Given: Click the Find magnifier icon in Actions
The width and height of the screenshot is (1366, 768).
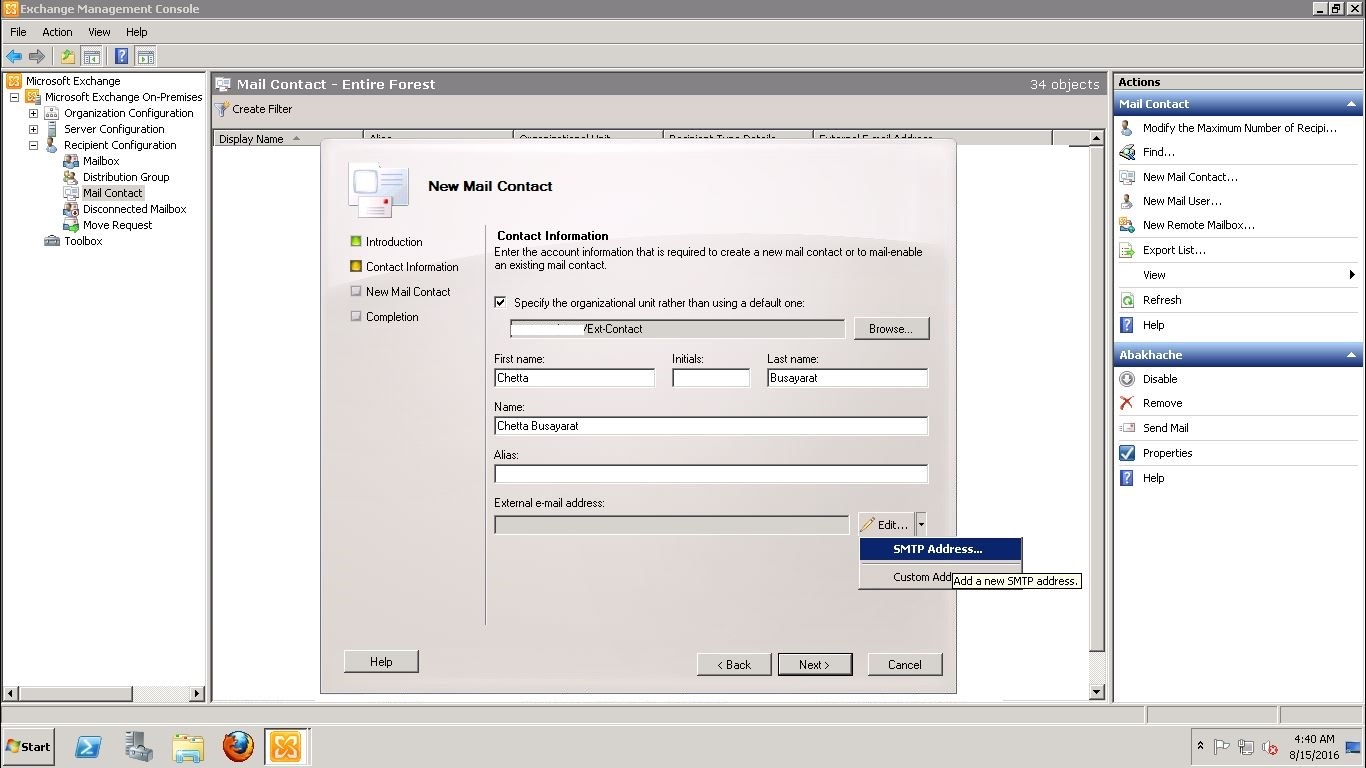Looking at the screenshot, I should (1127, 152).
